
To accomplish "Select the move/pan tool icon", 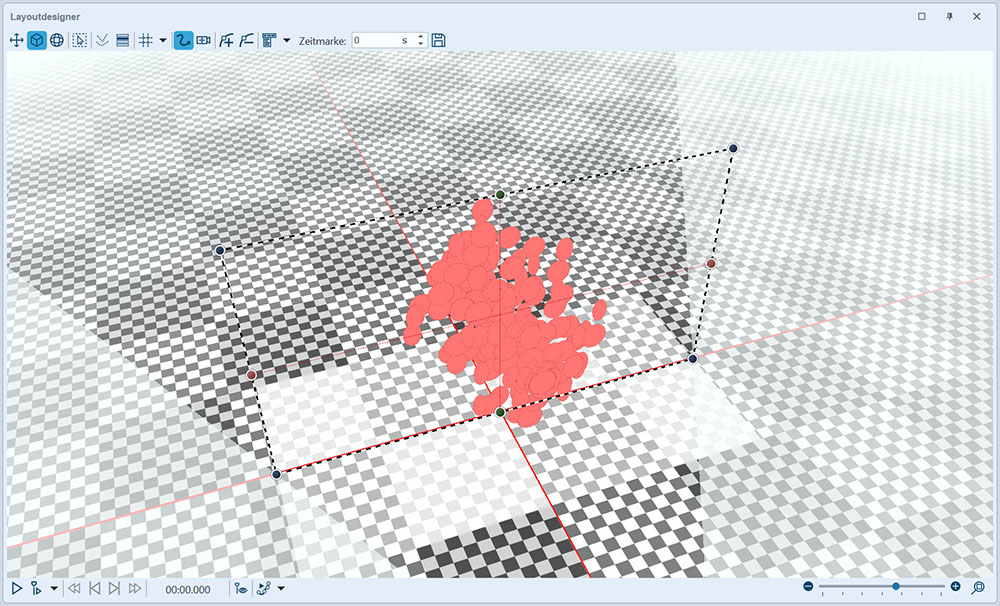I will pyautogui.click(x=16, y=41).
